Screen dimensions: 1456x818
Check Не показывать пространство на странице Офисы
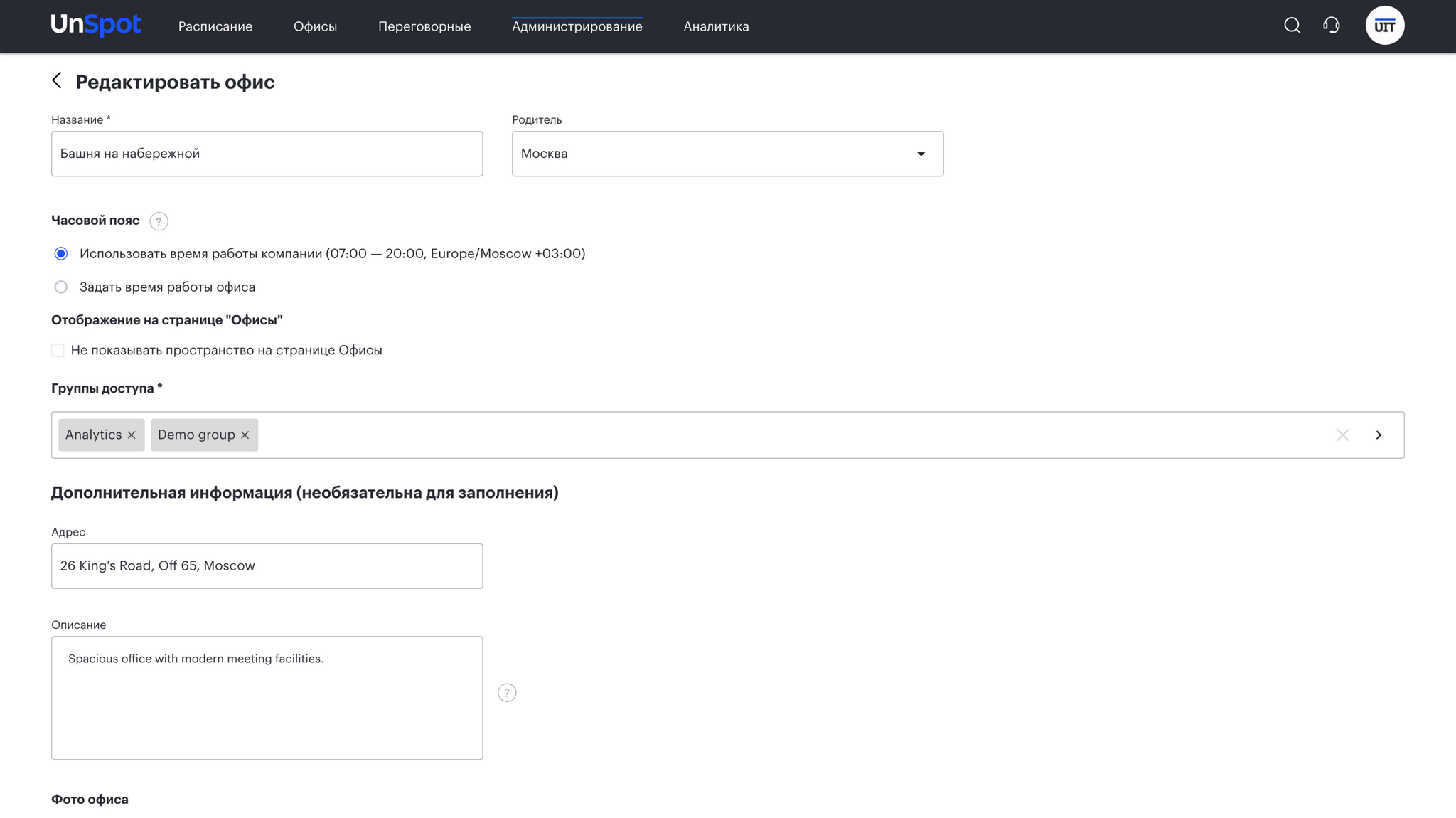click(x=58, y=350)
